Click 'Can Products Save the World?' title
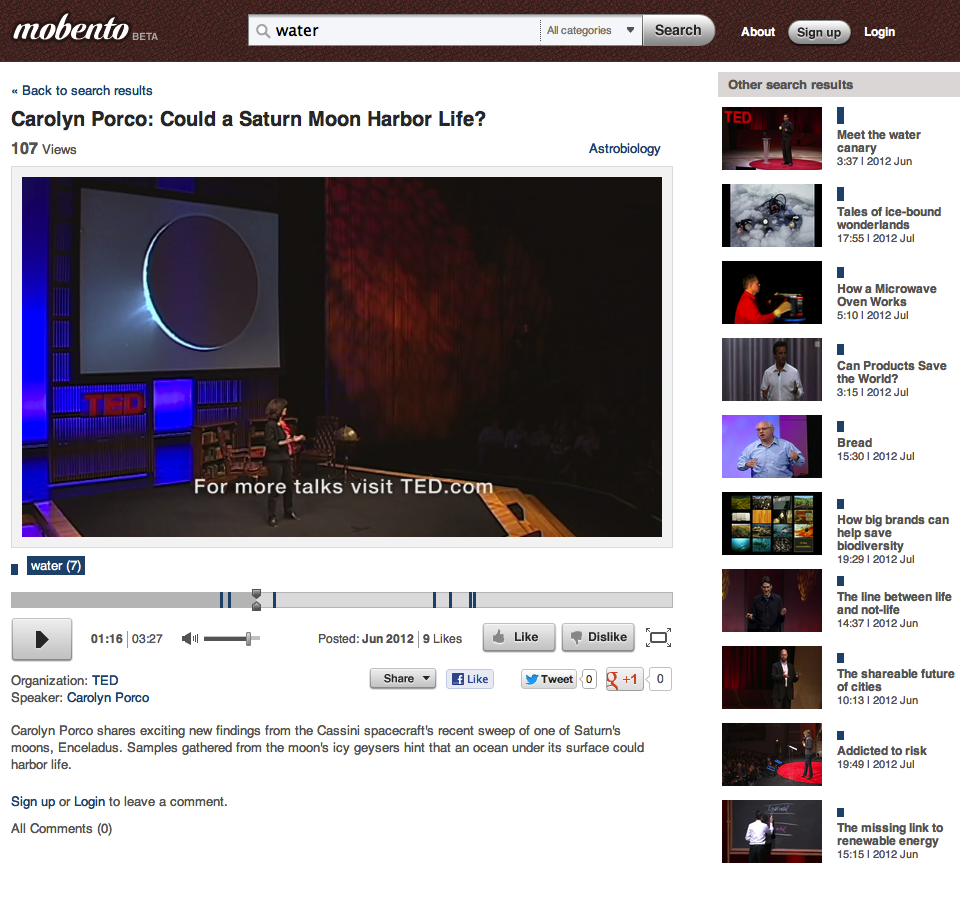Viewport: 960px width, 898px height. pyautogui.click(x=891, y=372)
